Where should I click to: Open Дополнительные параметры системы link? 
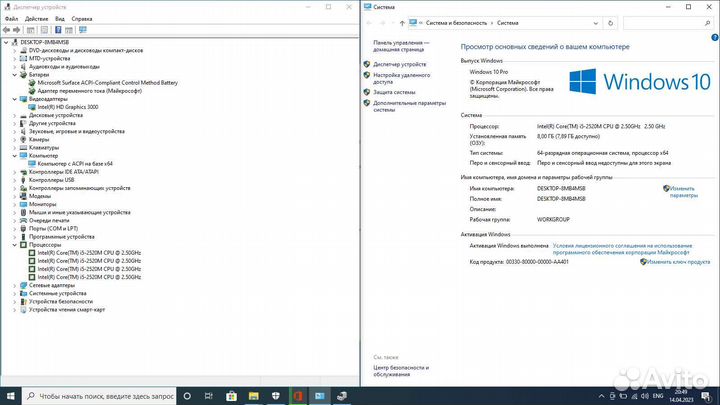click(409, 107)
